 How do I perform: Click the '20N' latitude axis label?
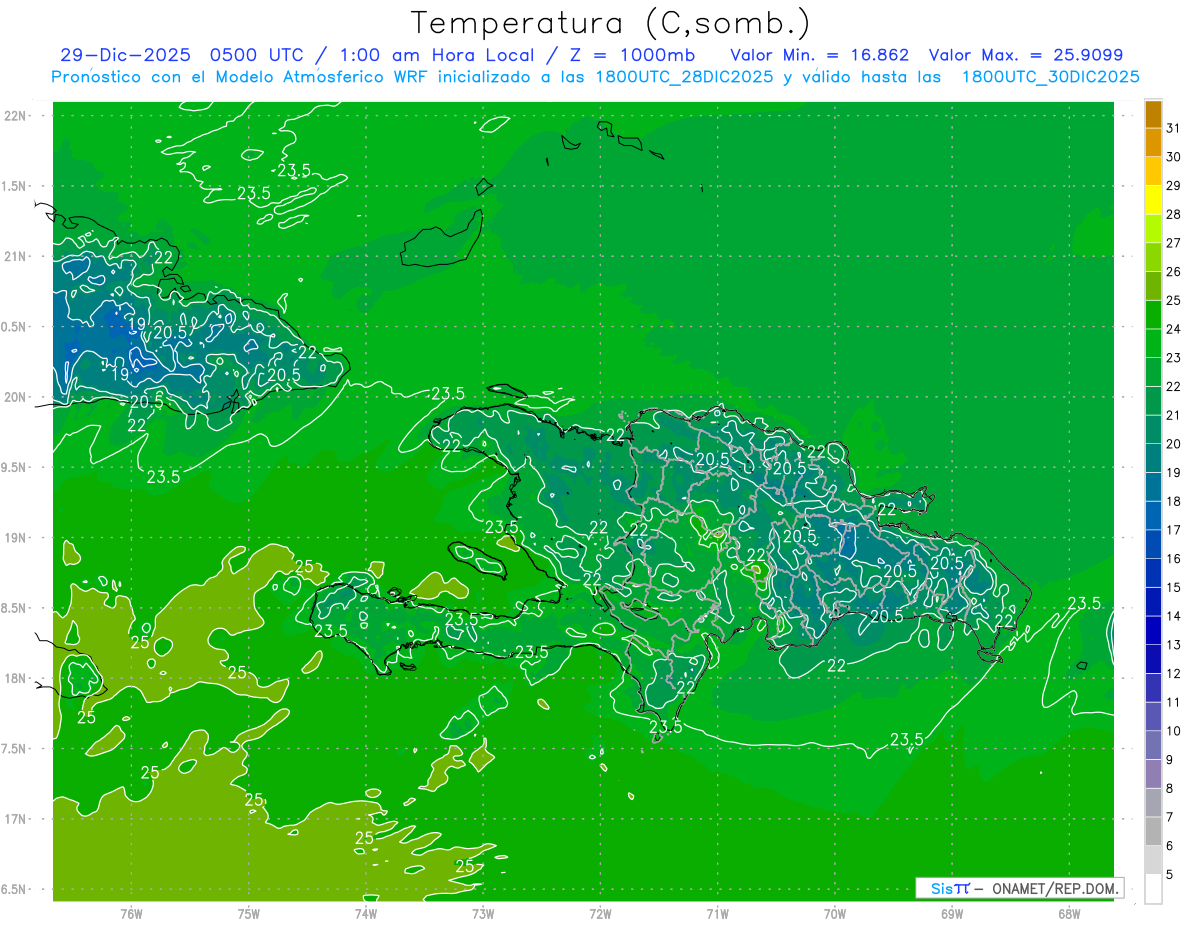click(x=14, y=397)
